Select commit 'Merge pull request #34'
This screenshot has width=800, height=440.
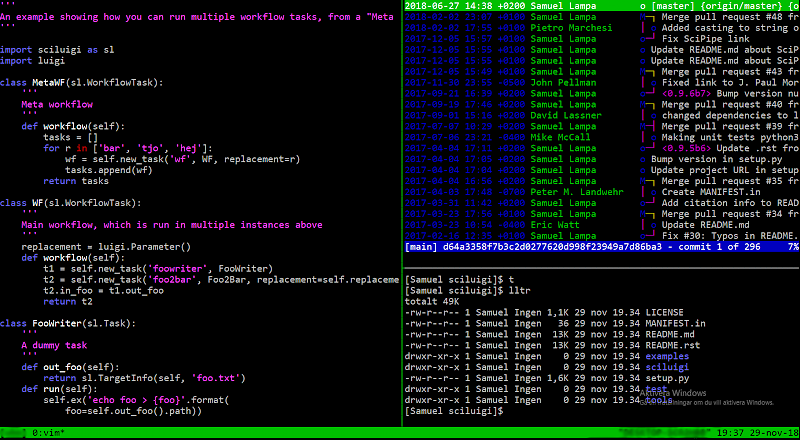[602, 214]
